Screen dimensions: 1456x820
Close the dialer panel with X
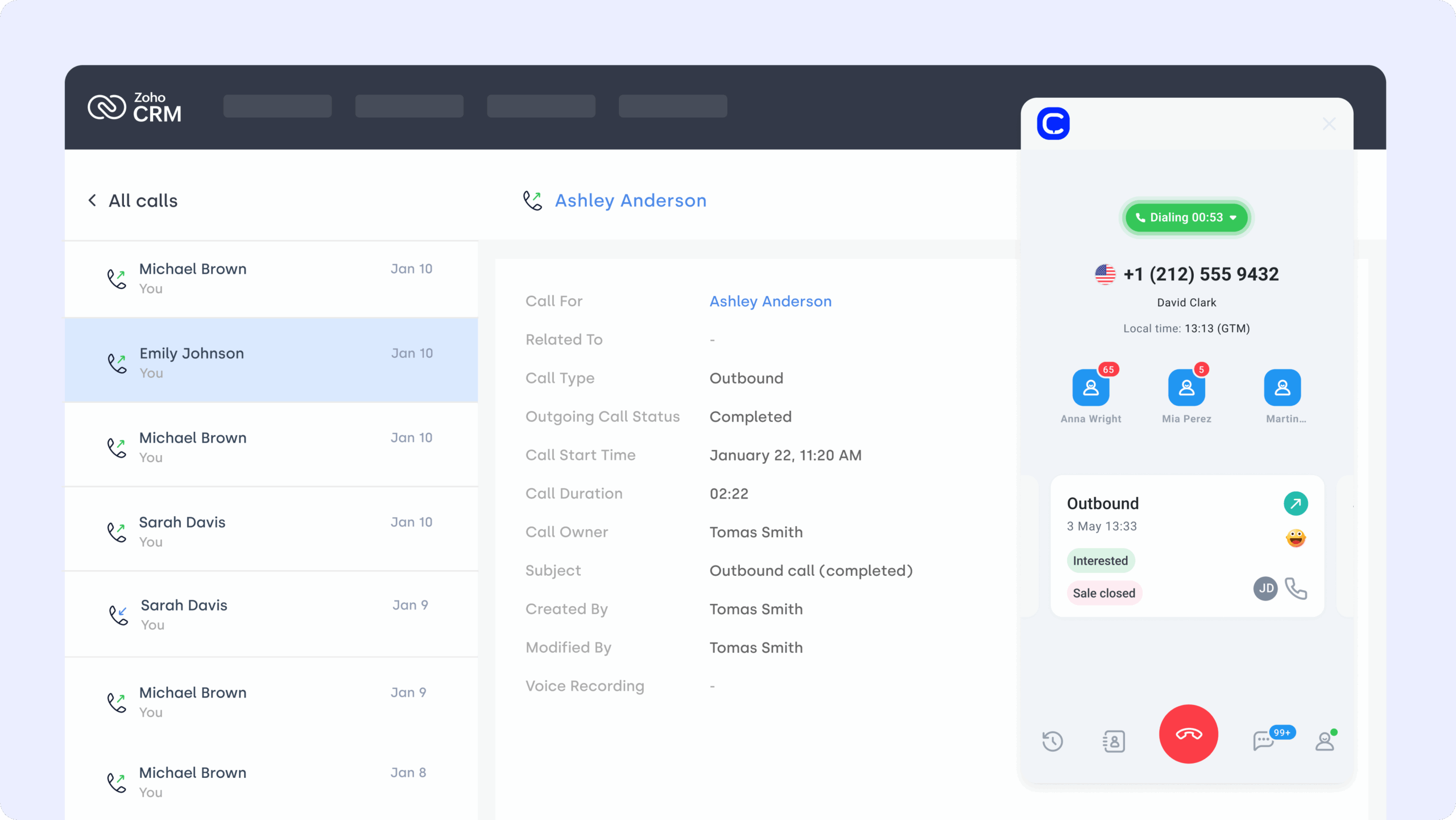1329,124
